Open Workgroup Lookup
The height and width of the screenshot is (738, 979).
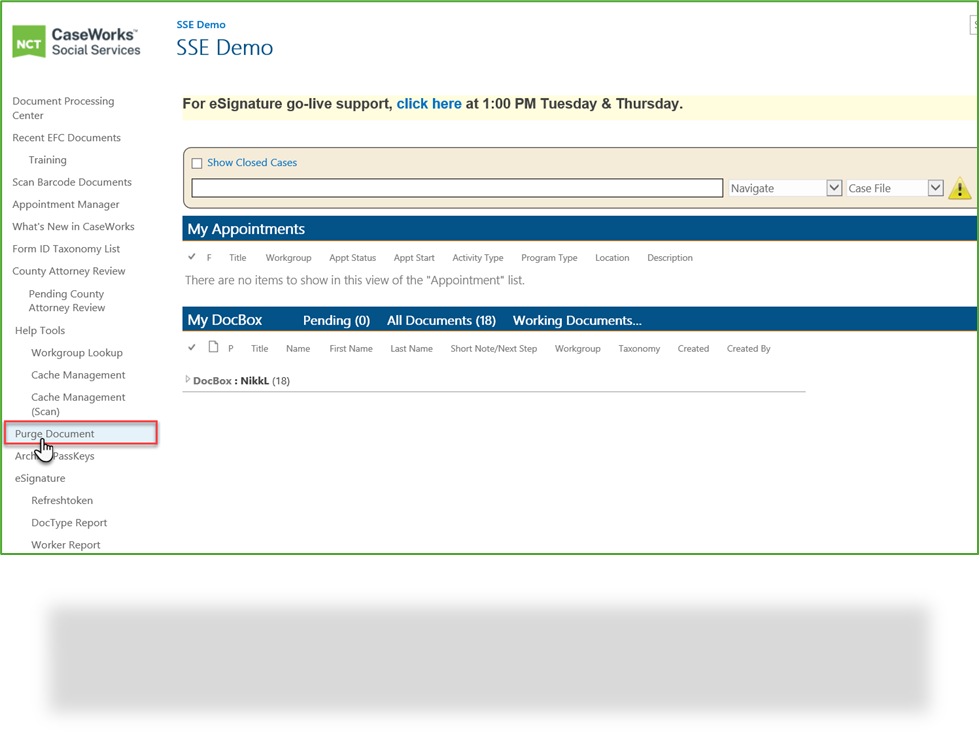(77, 352)
